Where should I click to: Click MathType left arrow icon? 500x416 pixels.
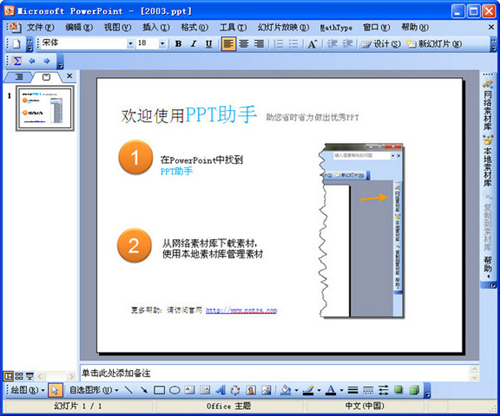pos(32,61)
